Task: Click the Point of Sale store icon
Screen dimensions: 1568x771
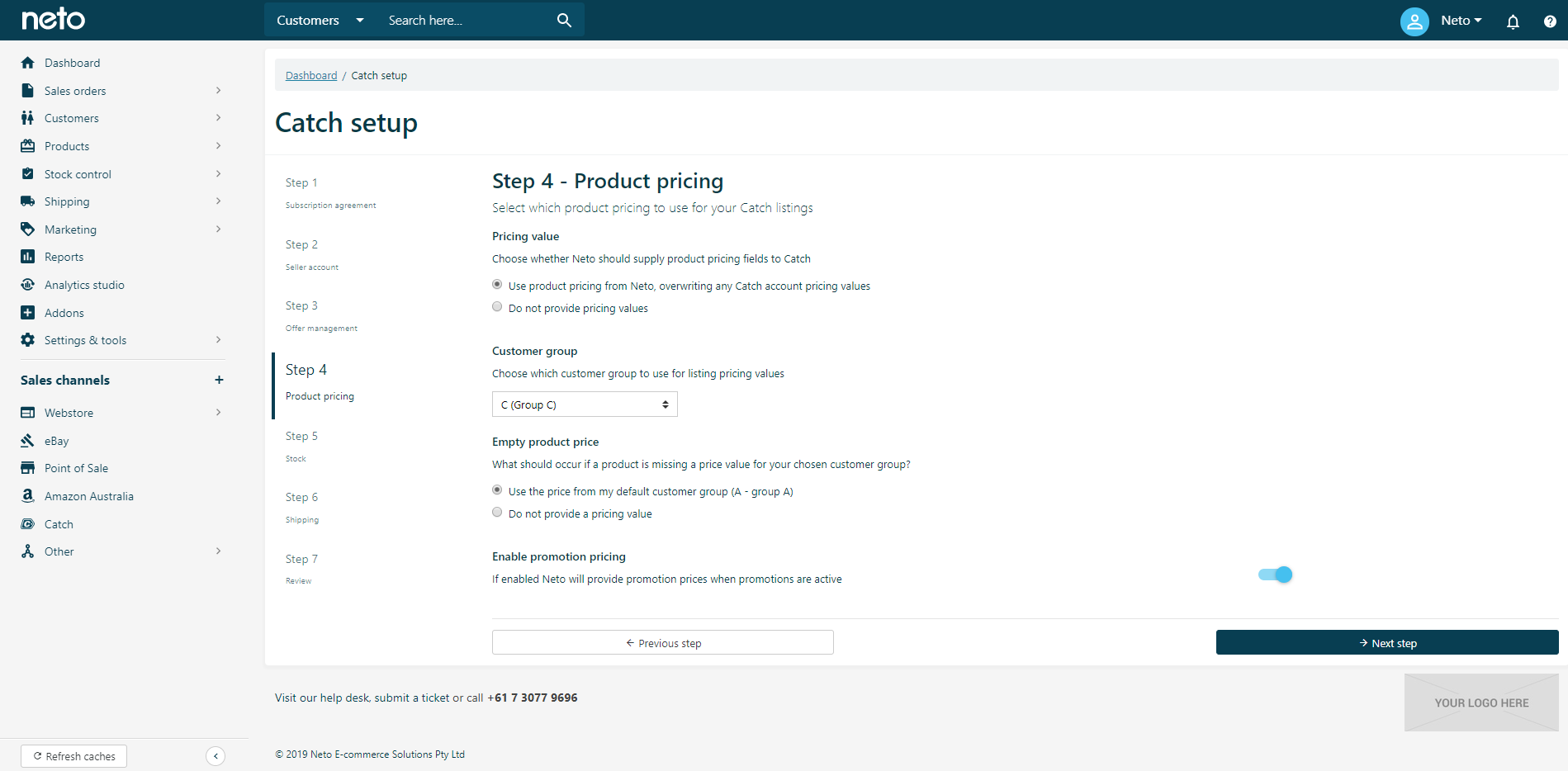Action: pos(28,468)
